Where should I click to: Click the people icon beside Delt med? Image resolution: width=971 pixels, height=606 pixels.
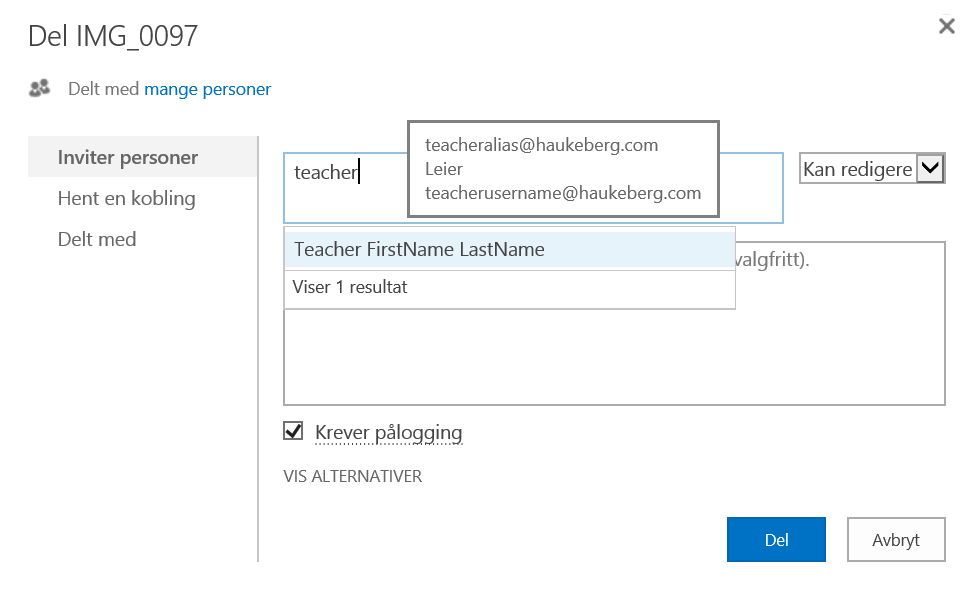(40, 89)
